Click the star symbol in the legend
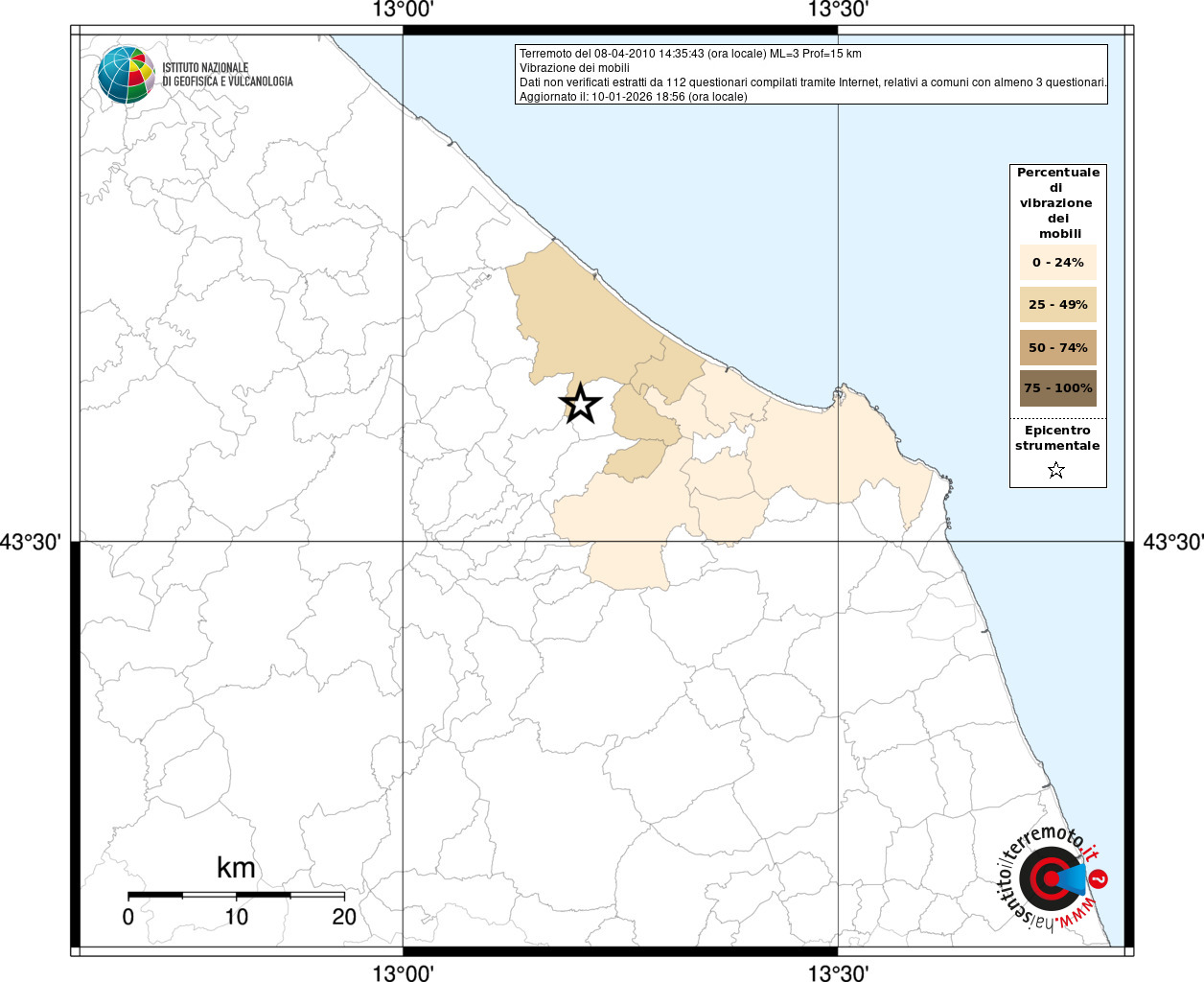Image resolution: width=1204 pixels, height=982 pixels. tap(1056, 470)
